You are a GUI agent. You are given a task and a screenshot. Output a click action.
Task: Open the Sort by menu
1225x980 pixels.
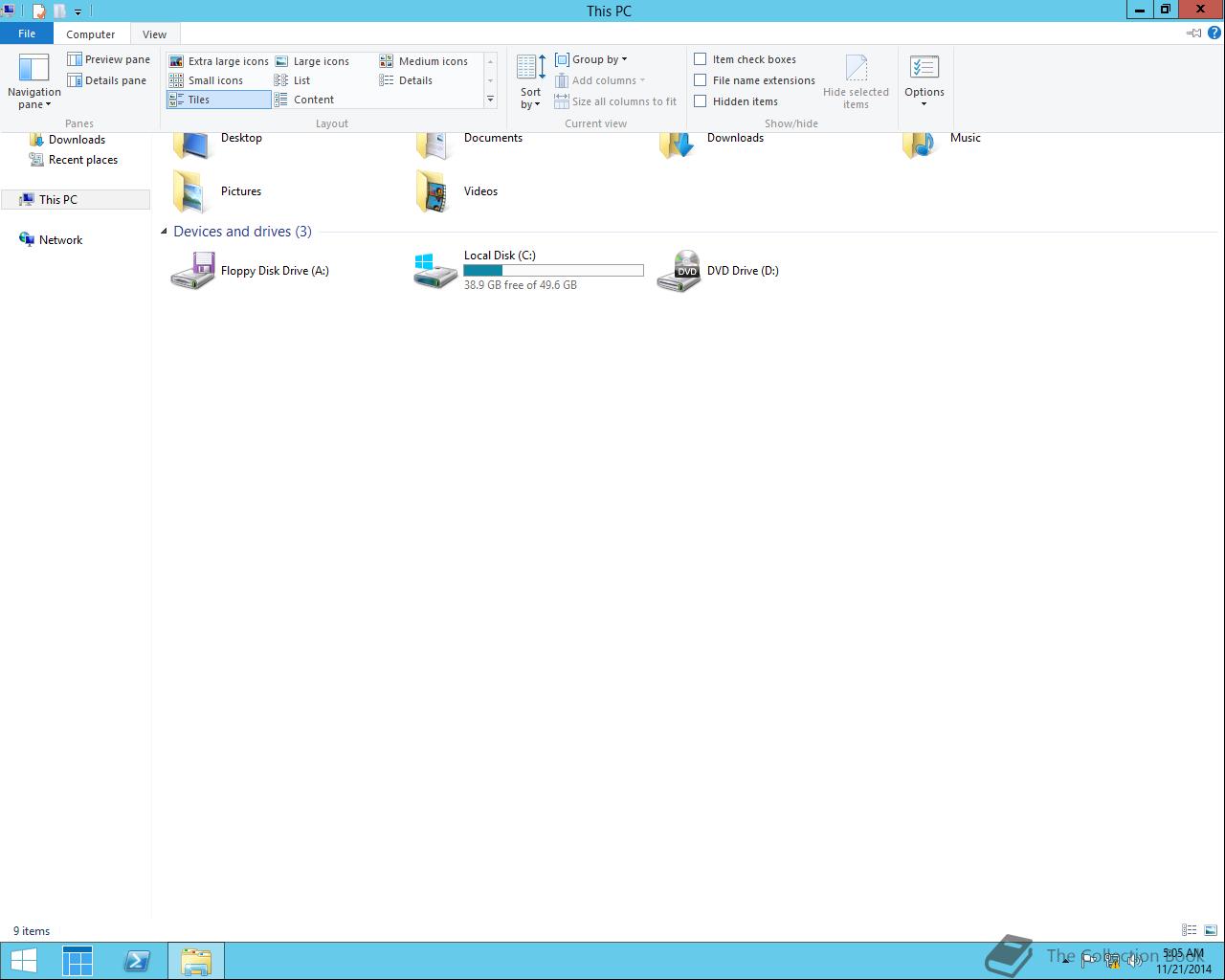[530, 81]
